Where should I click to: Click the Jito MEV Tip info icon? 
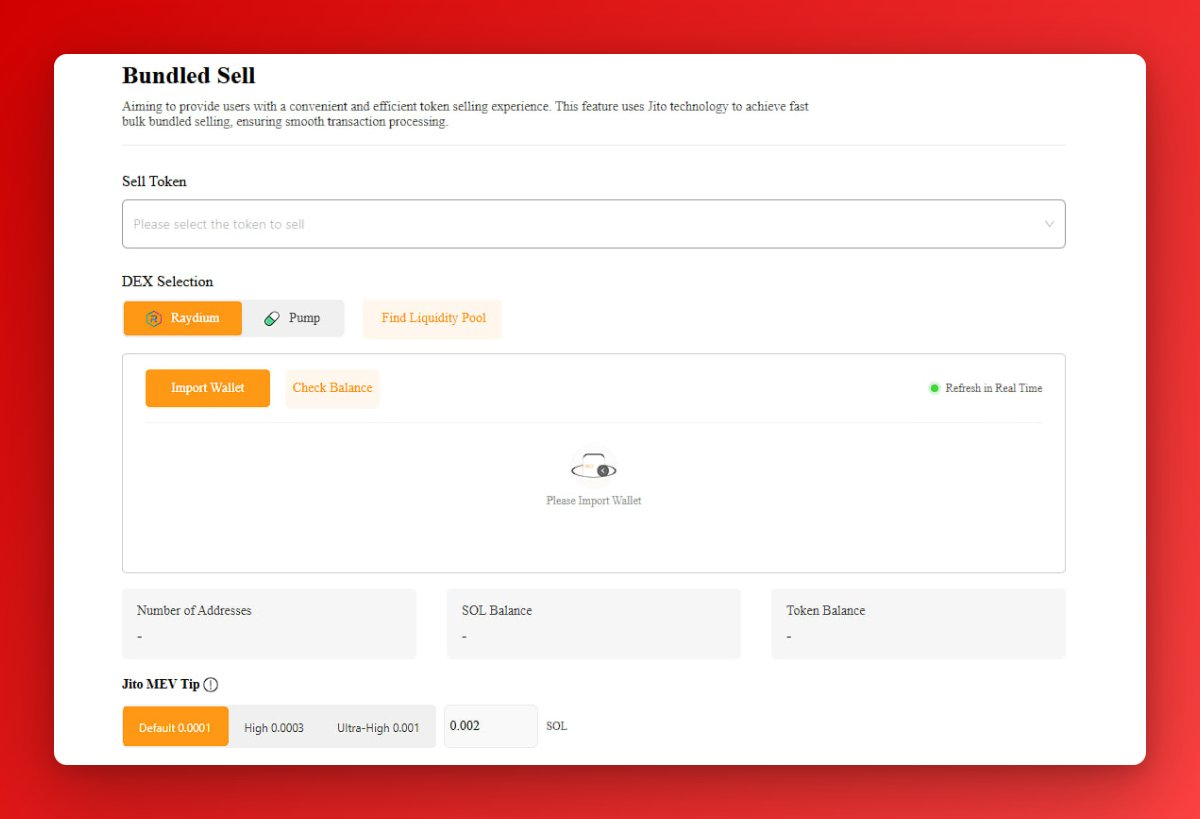click(x=211, y=685)
